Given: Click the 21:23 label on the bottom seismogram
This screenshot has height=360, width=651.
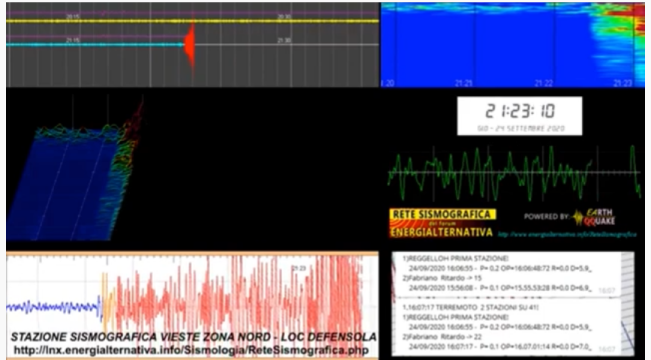Looking at the screenshot, I should pyautogui.click(x=299, y=269).
